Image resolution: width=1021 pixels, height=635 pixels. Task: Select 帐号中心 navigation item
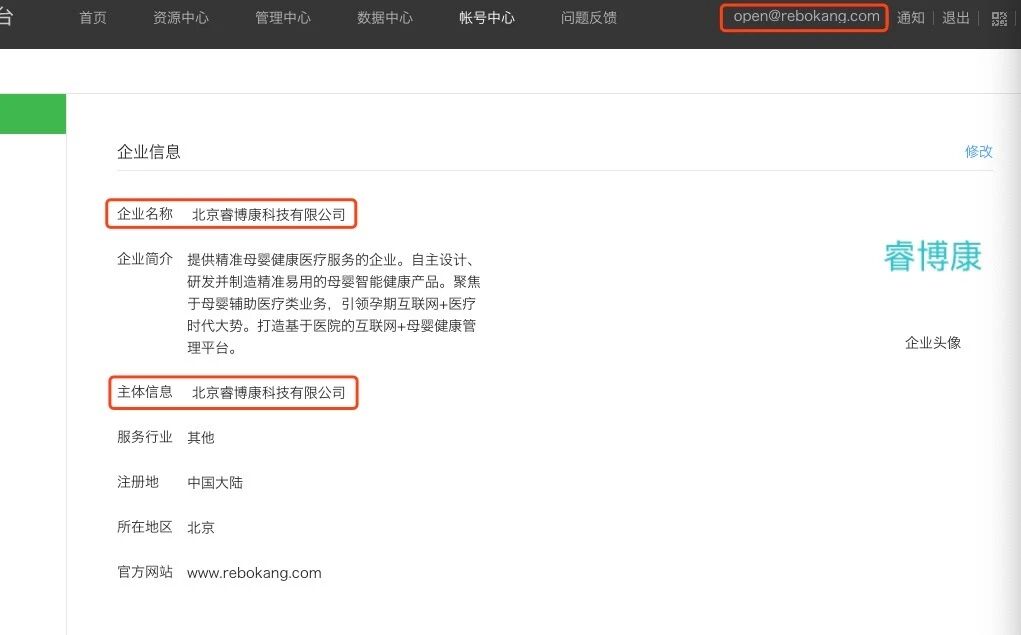pos(487,18)
